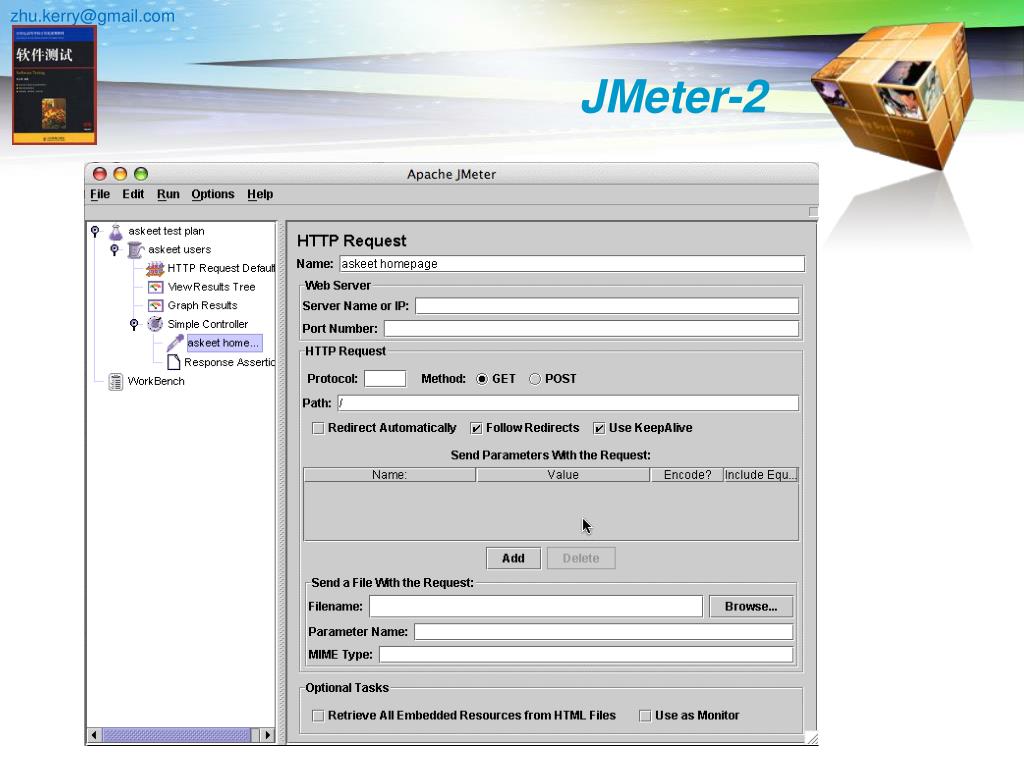Toggle the Follow Redirects checkbox
The height and width of the screenshot is (768, 1024).
tap(476, 428)
